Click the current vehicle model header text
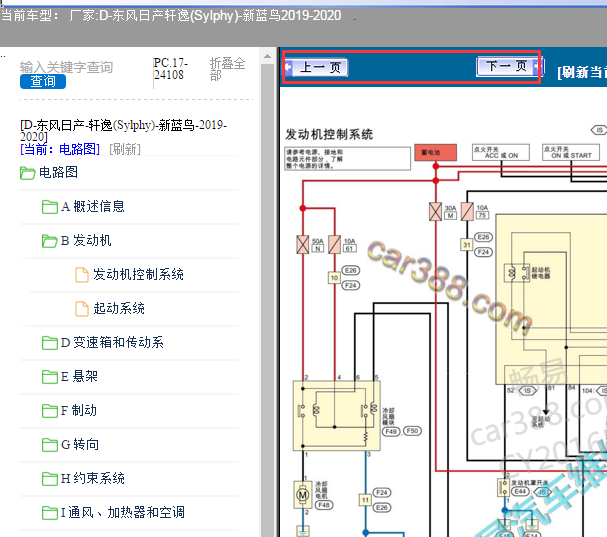607x537 pixels. tap(171, 15)
